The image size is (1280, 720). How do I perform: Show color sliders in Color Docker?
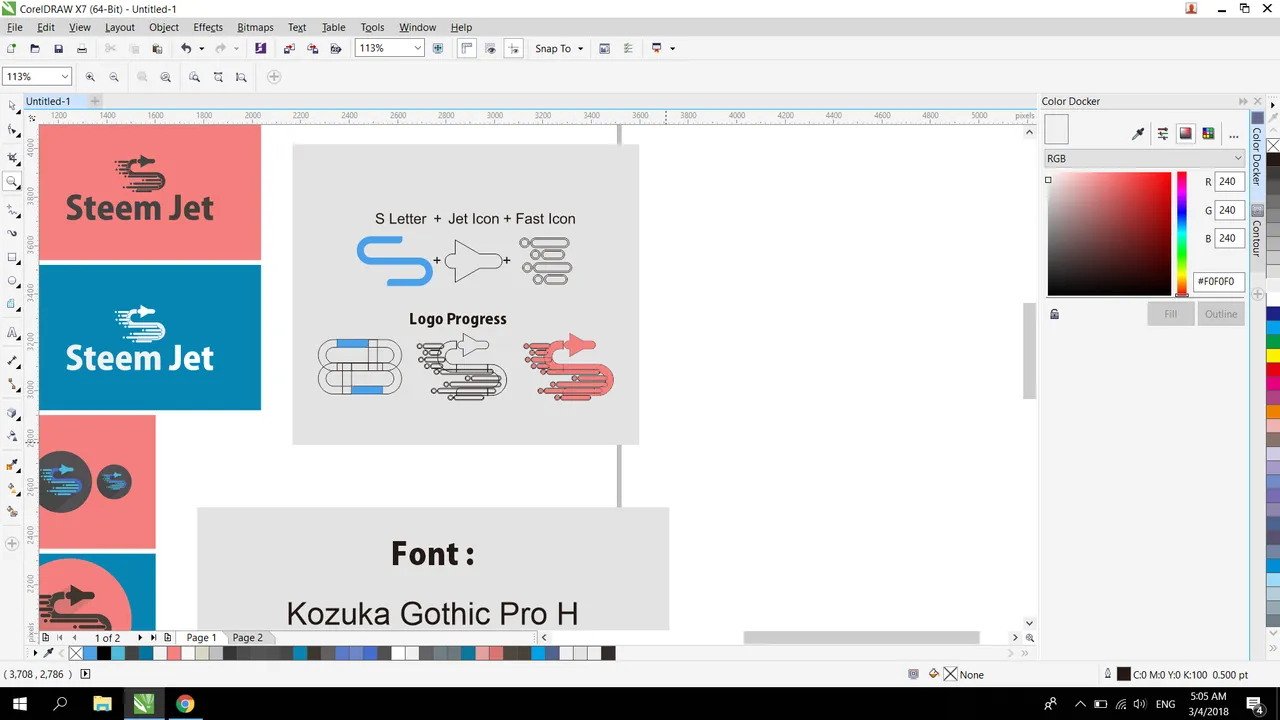pos(1162,133)
